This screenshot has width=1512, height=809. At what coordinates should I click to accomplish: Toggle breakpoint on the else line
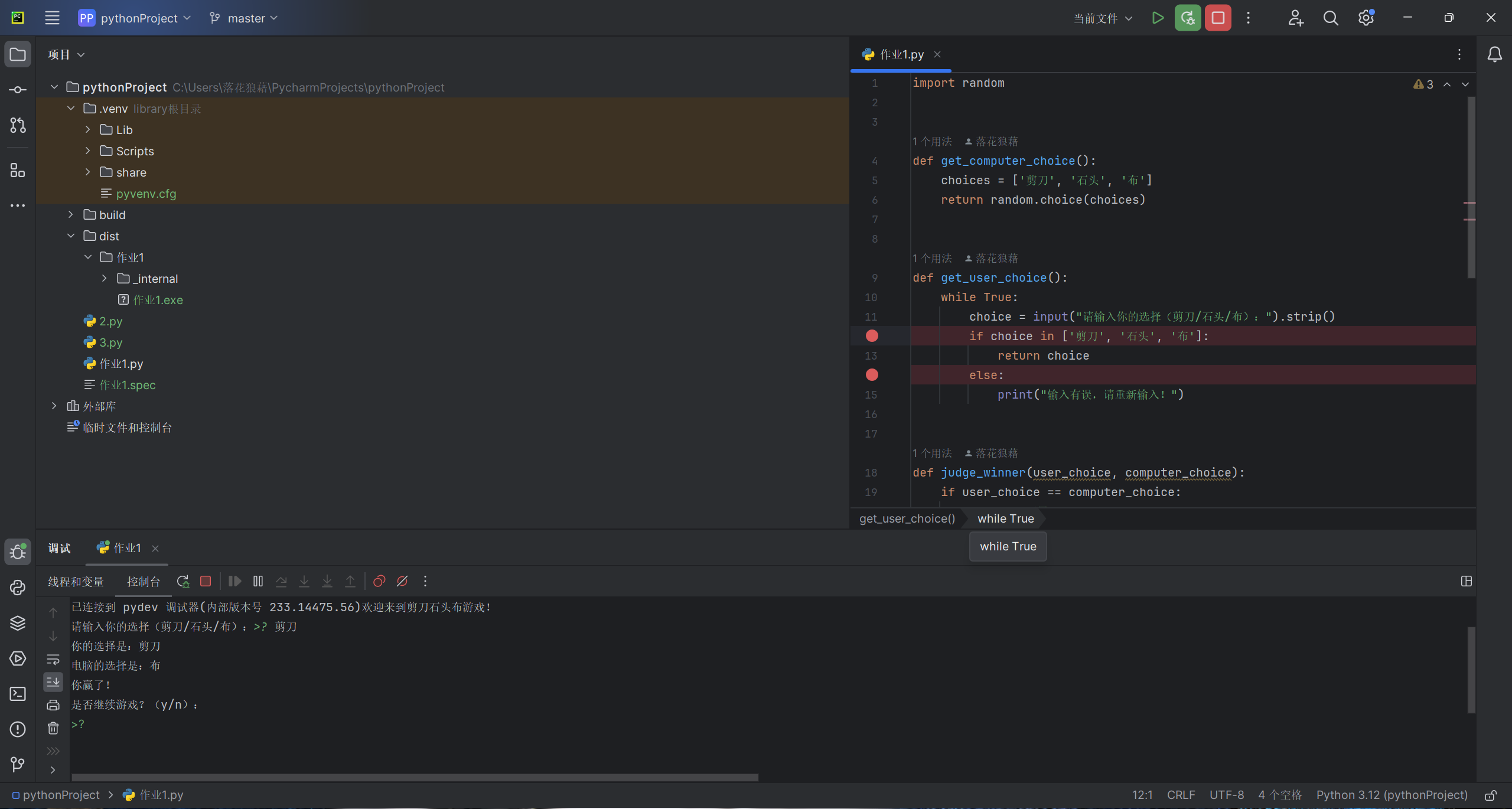point(872,375)
